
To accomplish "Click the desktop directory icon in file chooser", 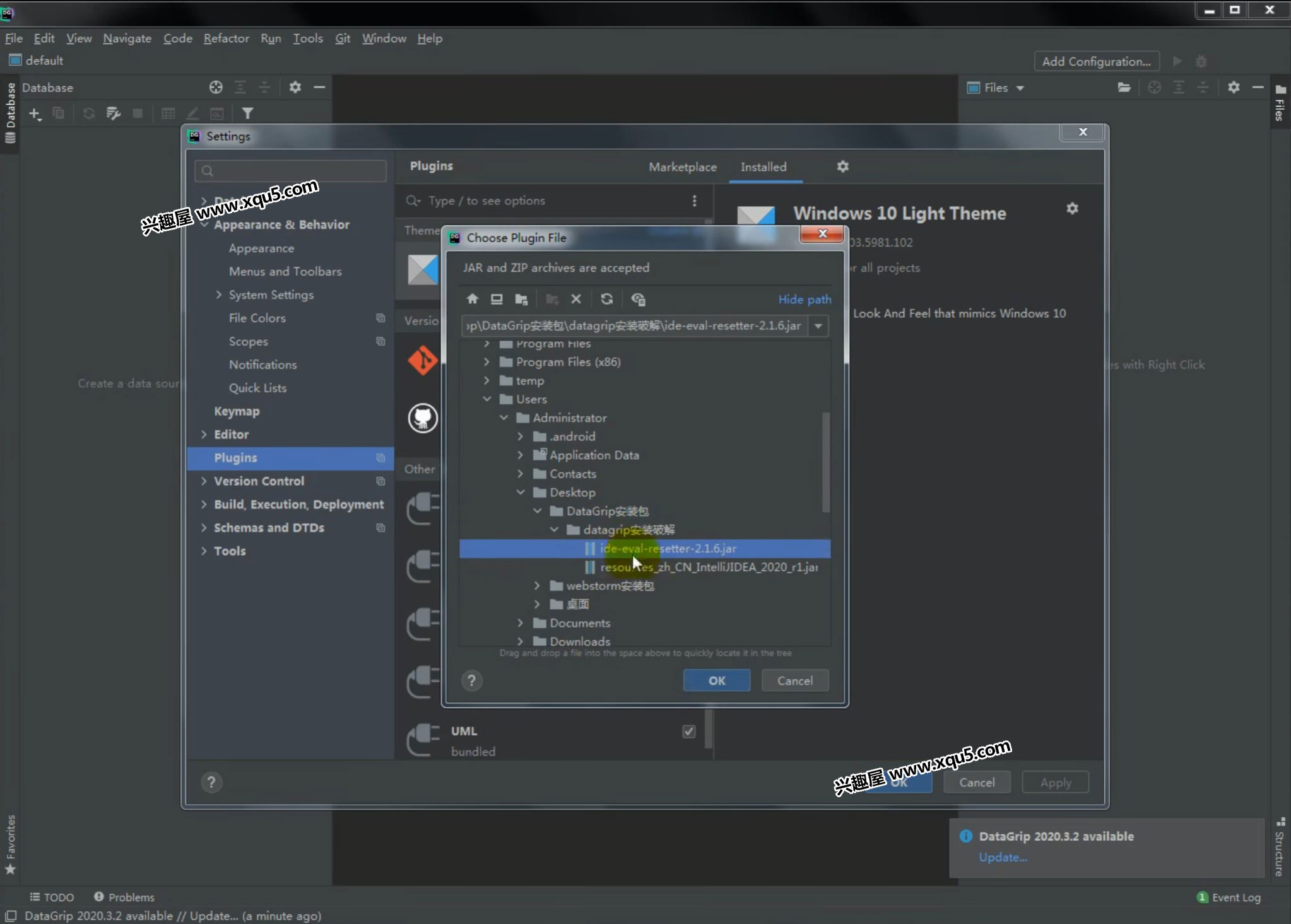I will [497, 299].
